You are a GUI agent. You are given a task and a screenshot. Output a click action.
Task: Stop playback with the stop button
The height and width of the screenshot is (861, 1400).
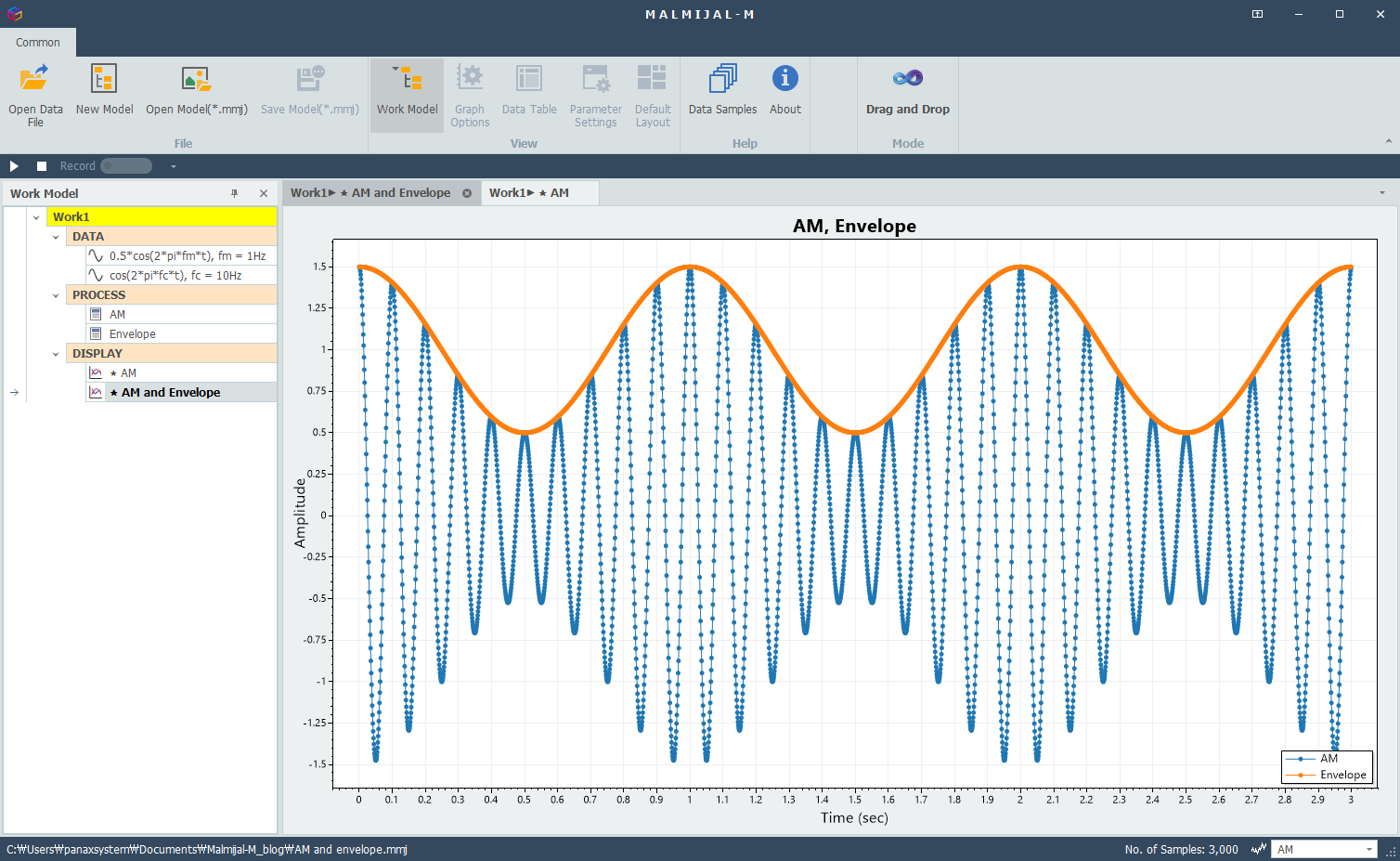42,166
